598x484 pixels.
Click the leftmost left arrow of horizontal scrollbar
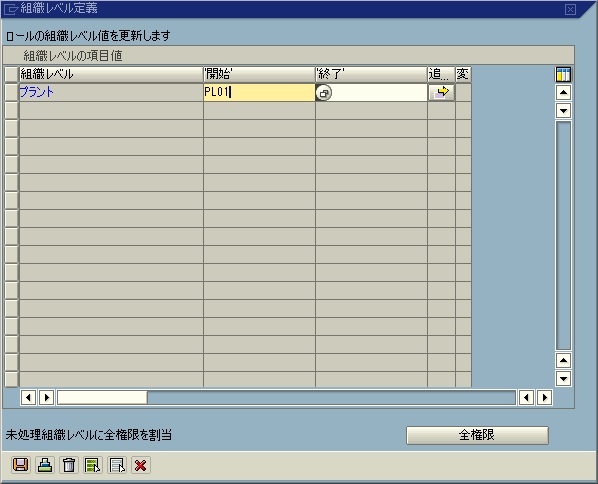(28, 398)
